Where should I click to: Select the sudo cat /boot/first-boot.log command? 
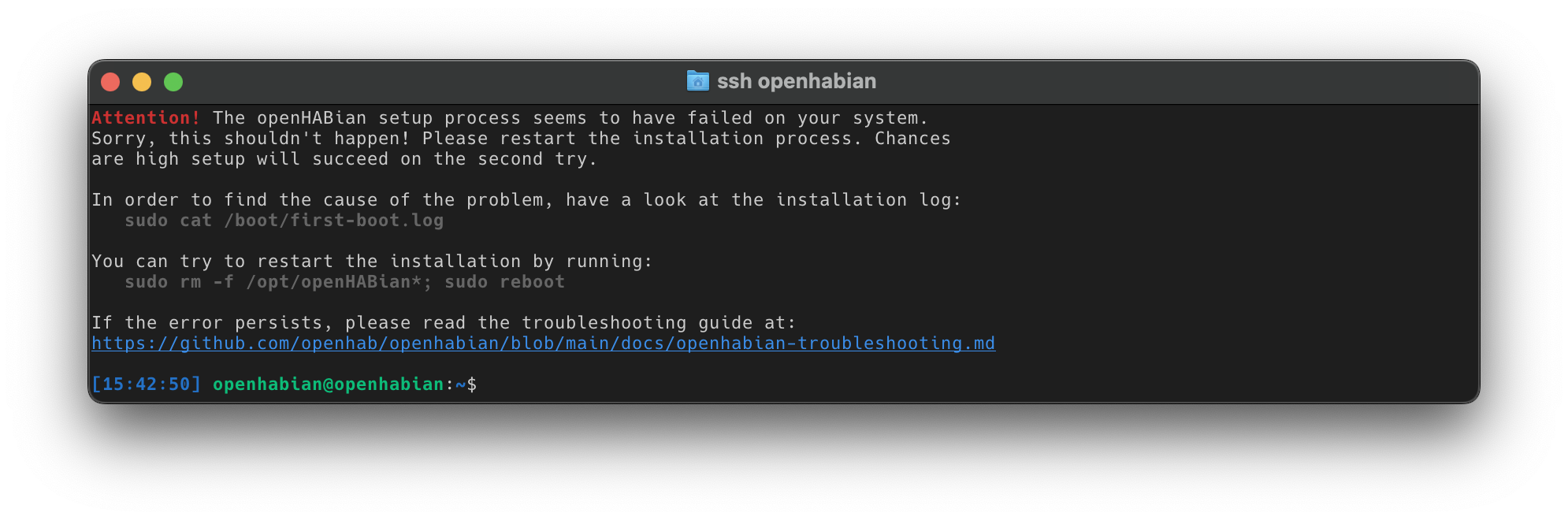click(285, 221)
